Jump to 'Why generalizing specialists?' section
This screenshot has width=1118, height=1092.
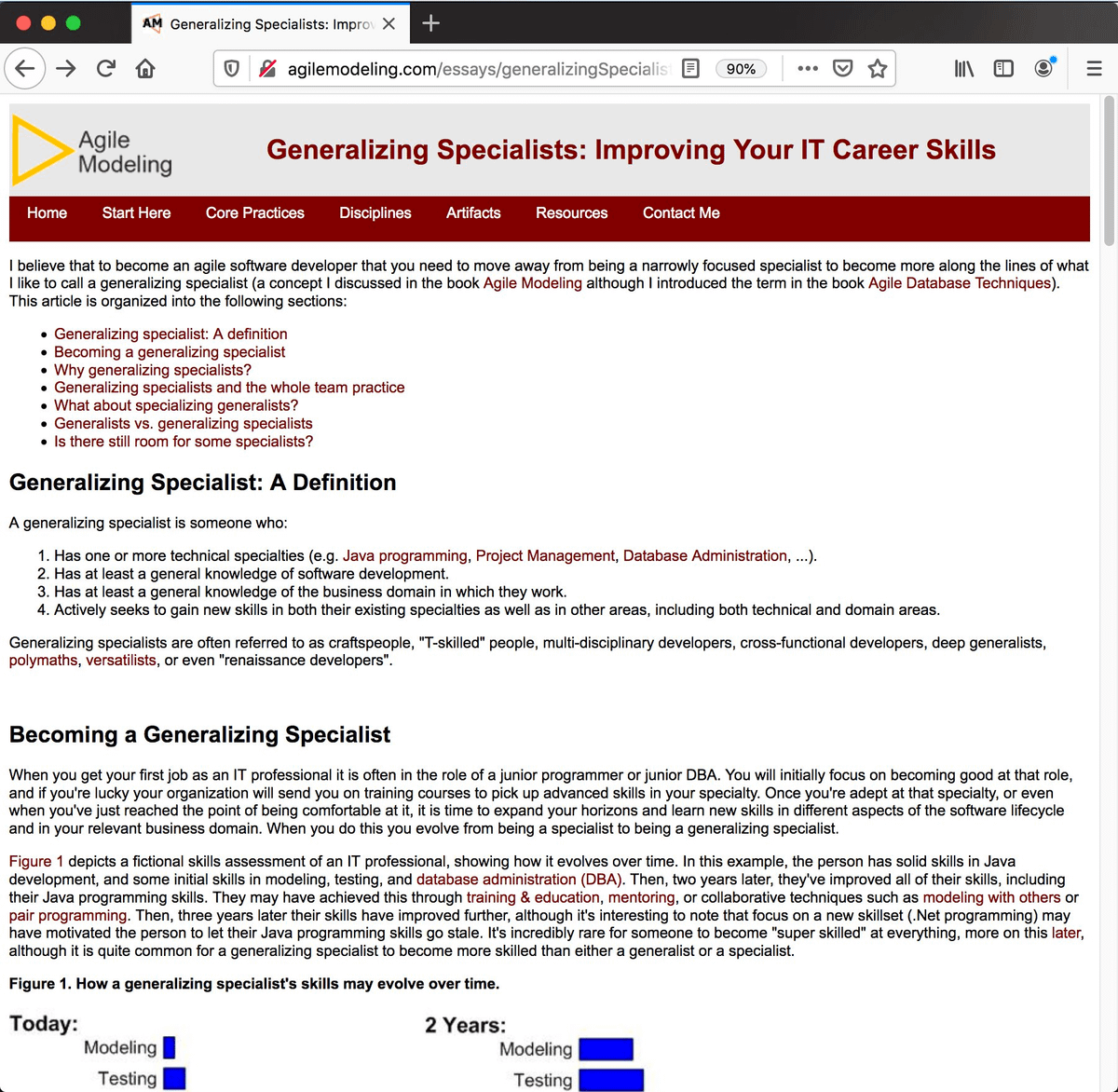click(153, 370)
